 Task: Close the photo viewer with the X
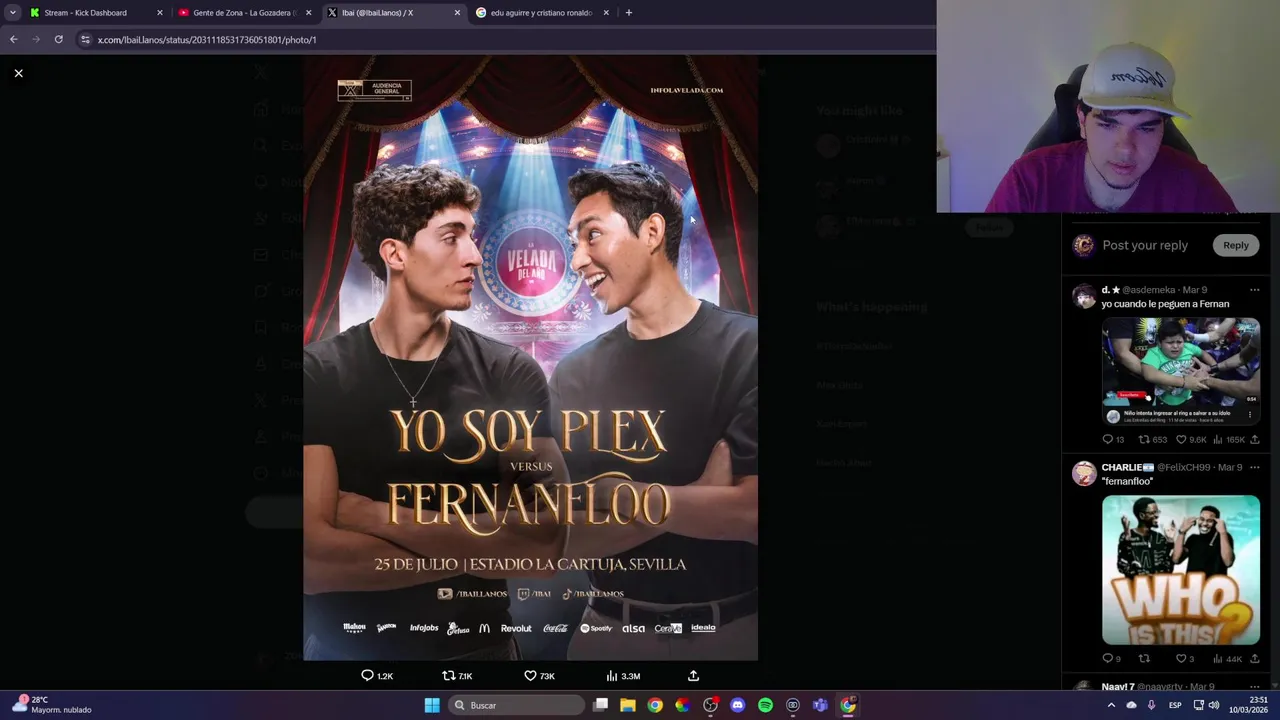click(18, 73)
